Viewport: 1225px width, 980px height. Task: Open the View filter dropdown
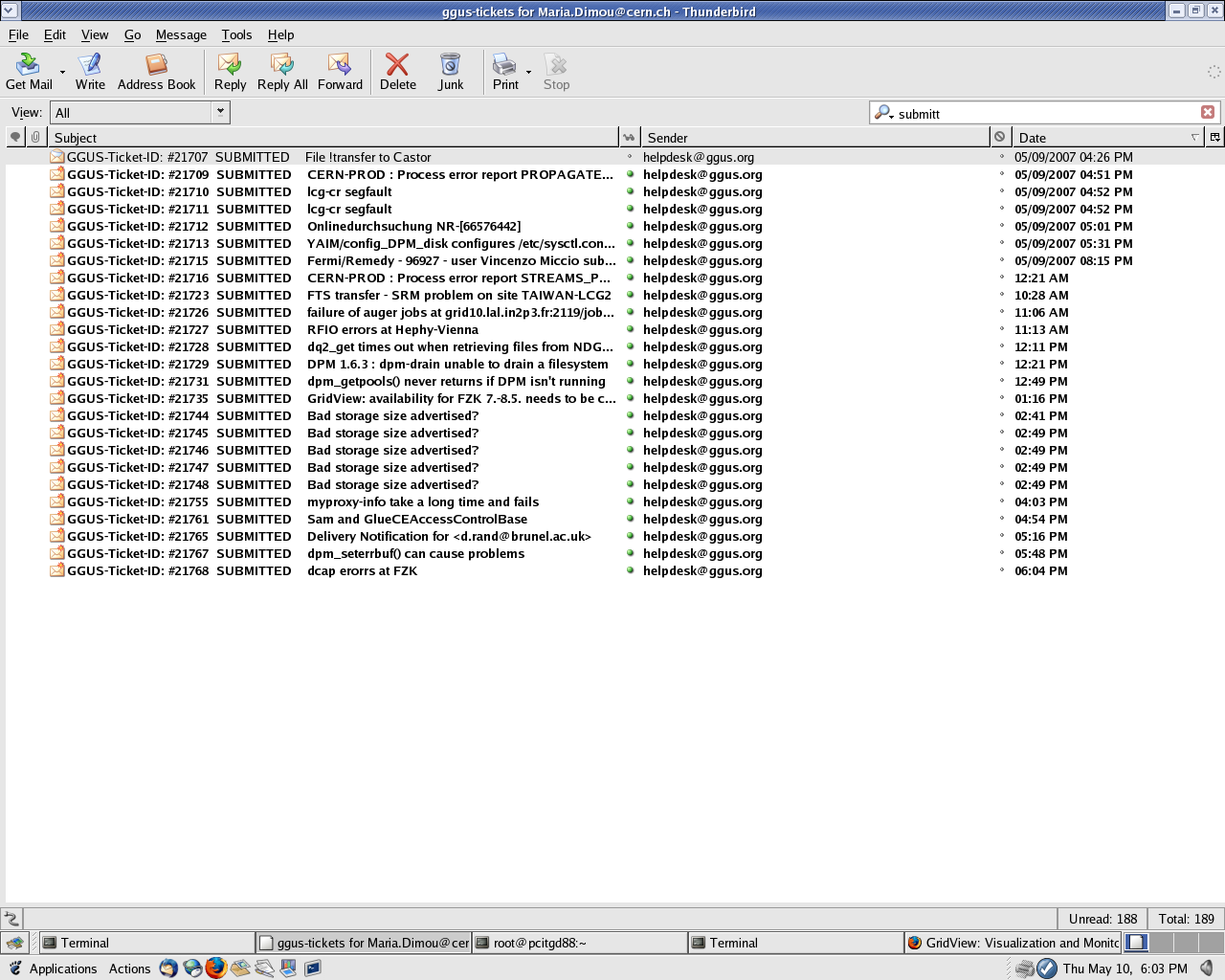tap(220, 112)
